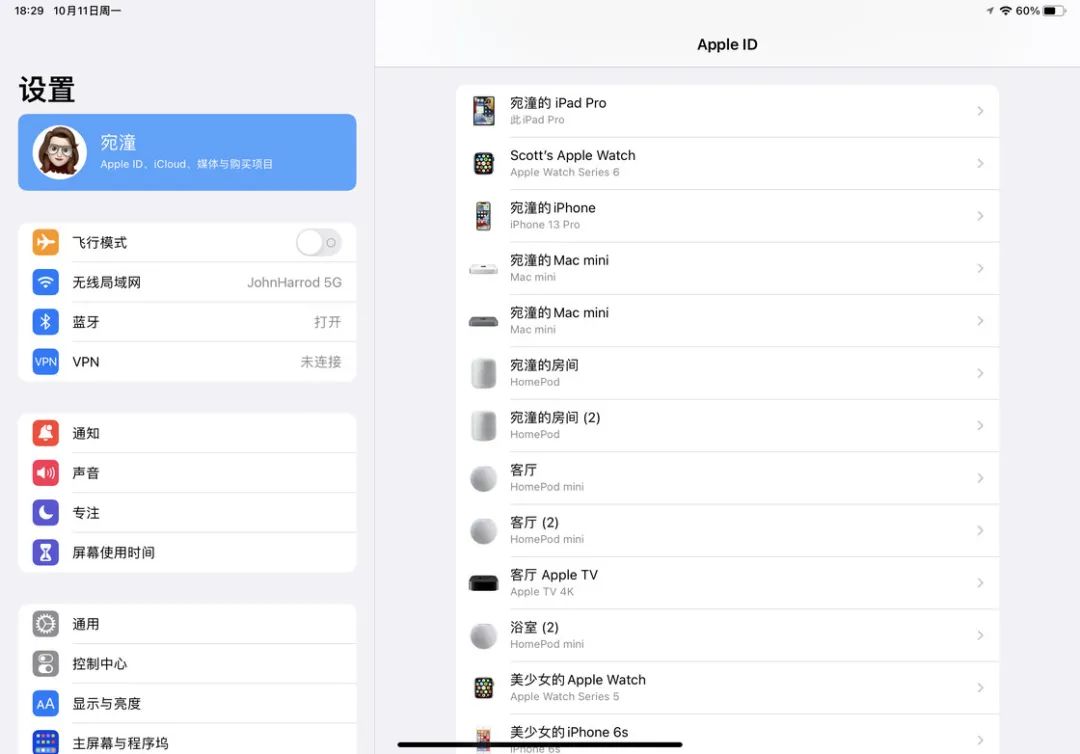1080x754 pixels.
Task: Open the 通用 settings menu item
Action: (187, 624)
